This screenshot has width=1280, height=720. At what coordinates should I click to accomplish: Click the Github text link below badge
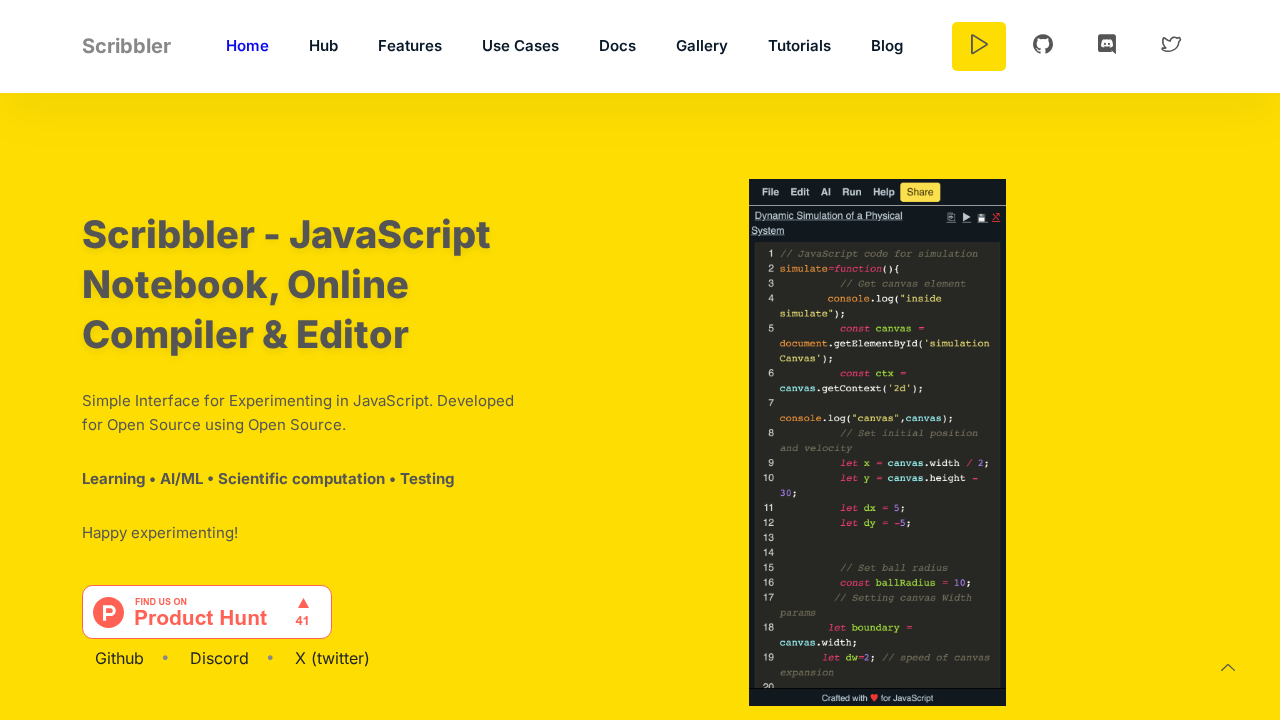click(119, 659)
